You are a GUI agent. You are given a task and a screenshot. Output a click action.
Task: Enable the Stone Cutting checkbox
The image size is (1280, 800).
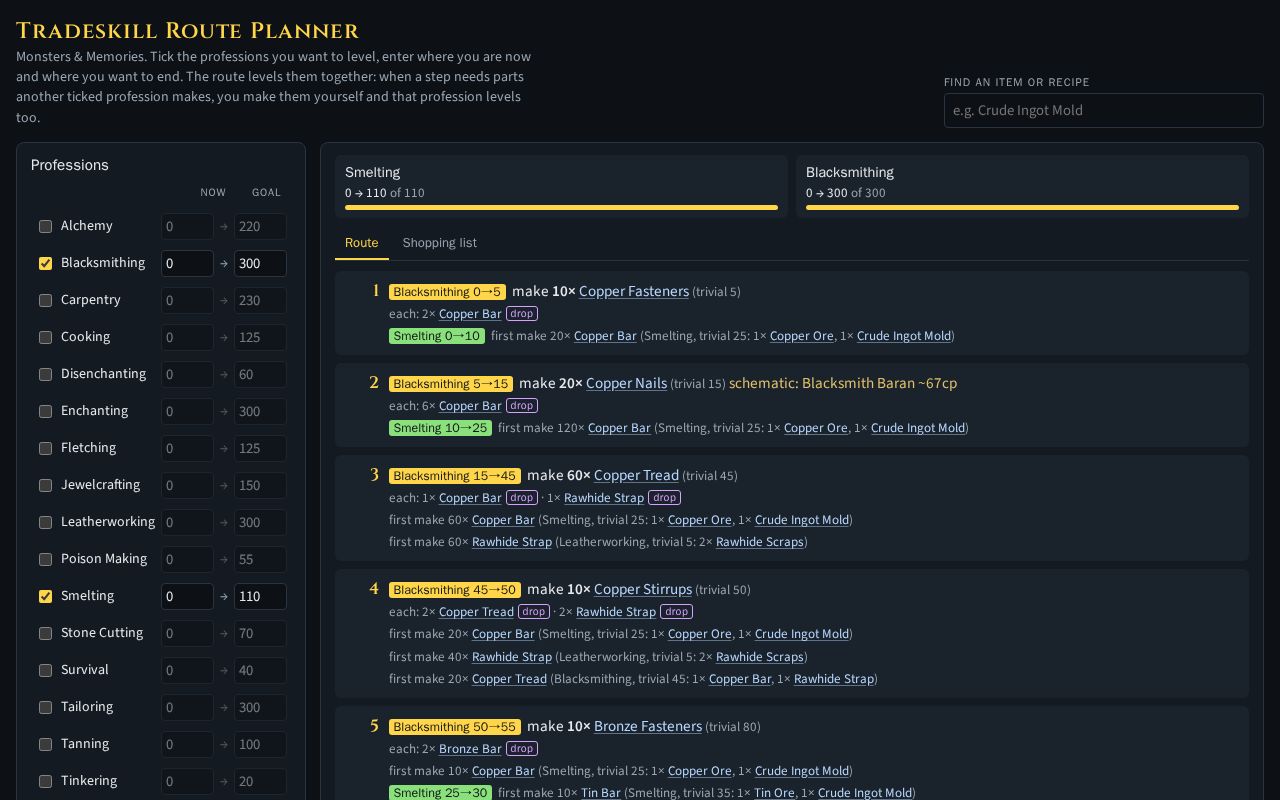coord(45,633)
